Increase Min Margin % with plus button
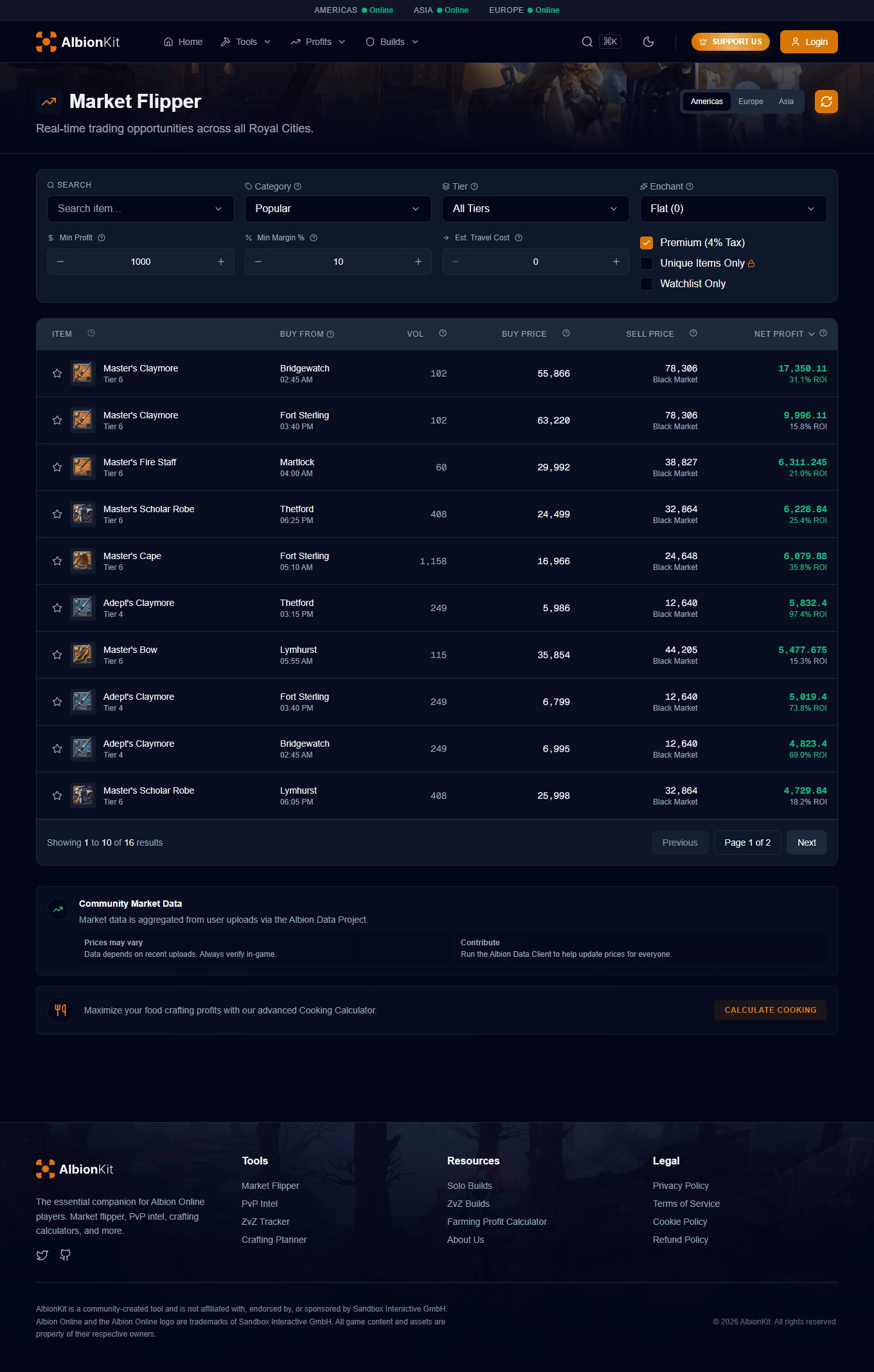Screen dimensions: 874x1372 [418, 262]
